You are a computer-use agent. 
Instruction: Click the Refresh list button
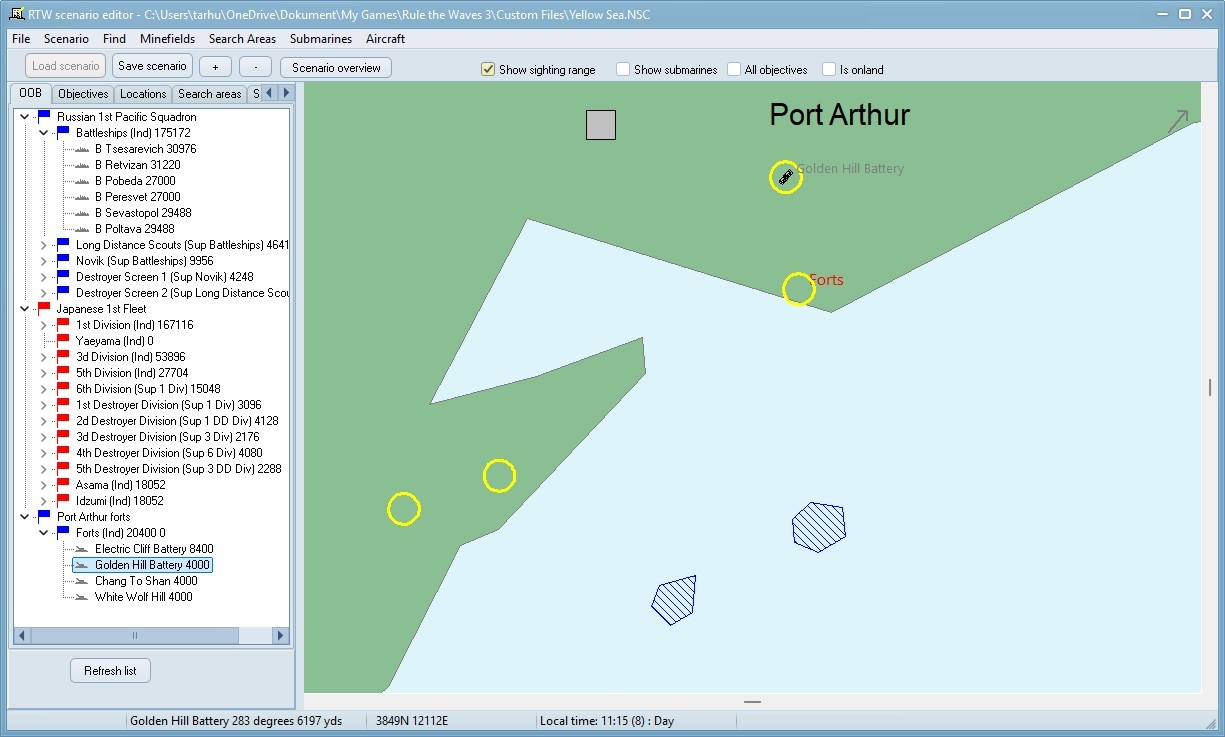coord(110,671)
